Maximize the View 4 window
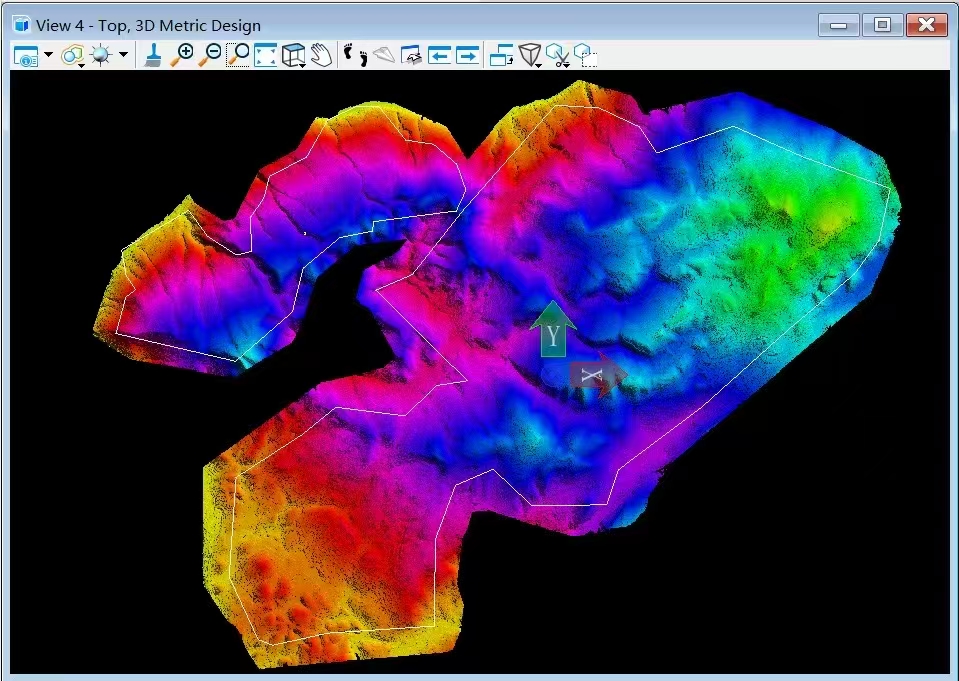This screenshot has width=959, height=681. tap(882, 24)
